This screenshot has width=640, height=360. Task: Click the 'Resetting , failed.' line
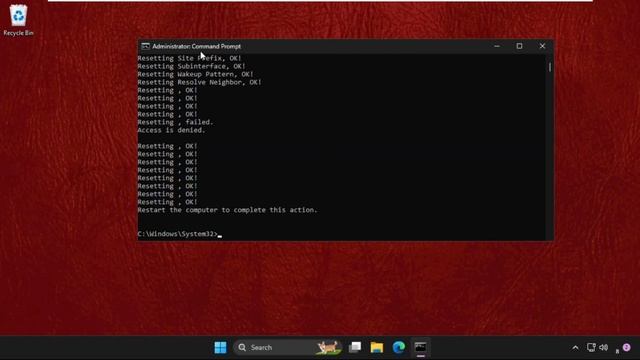pyautogui.click(x=176, y=122)
